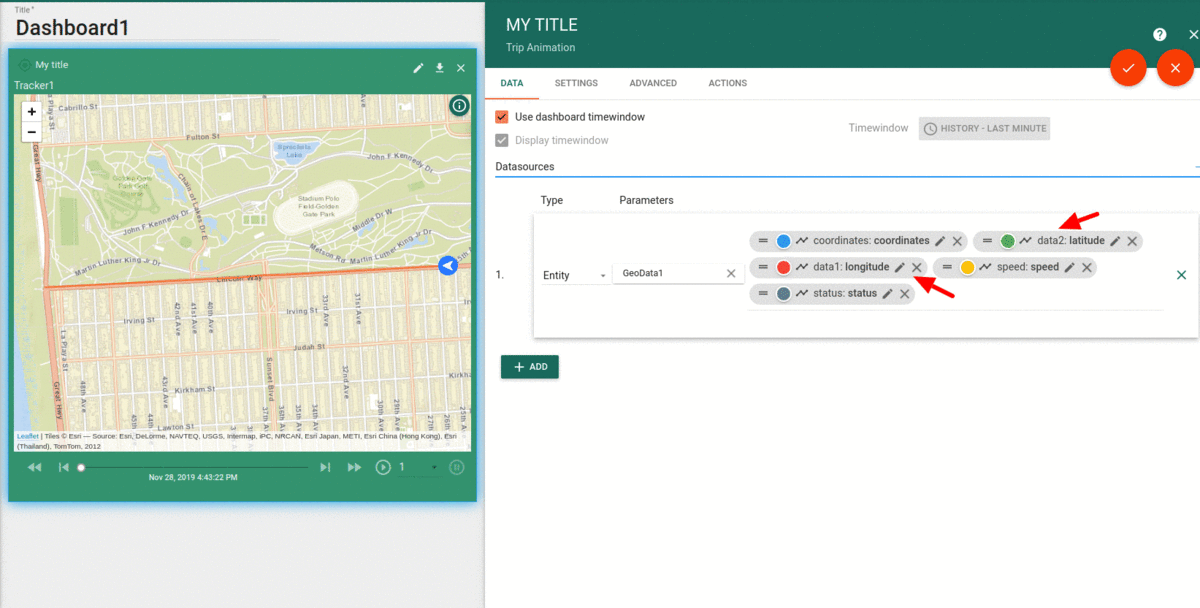Edit the status data key

click(x=887, y=293)
